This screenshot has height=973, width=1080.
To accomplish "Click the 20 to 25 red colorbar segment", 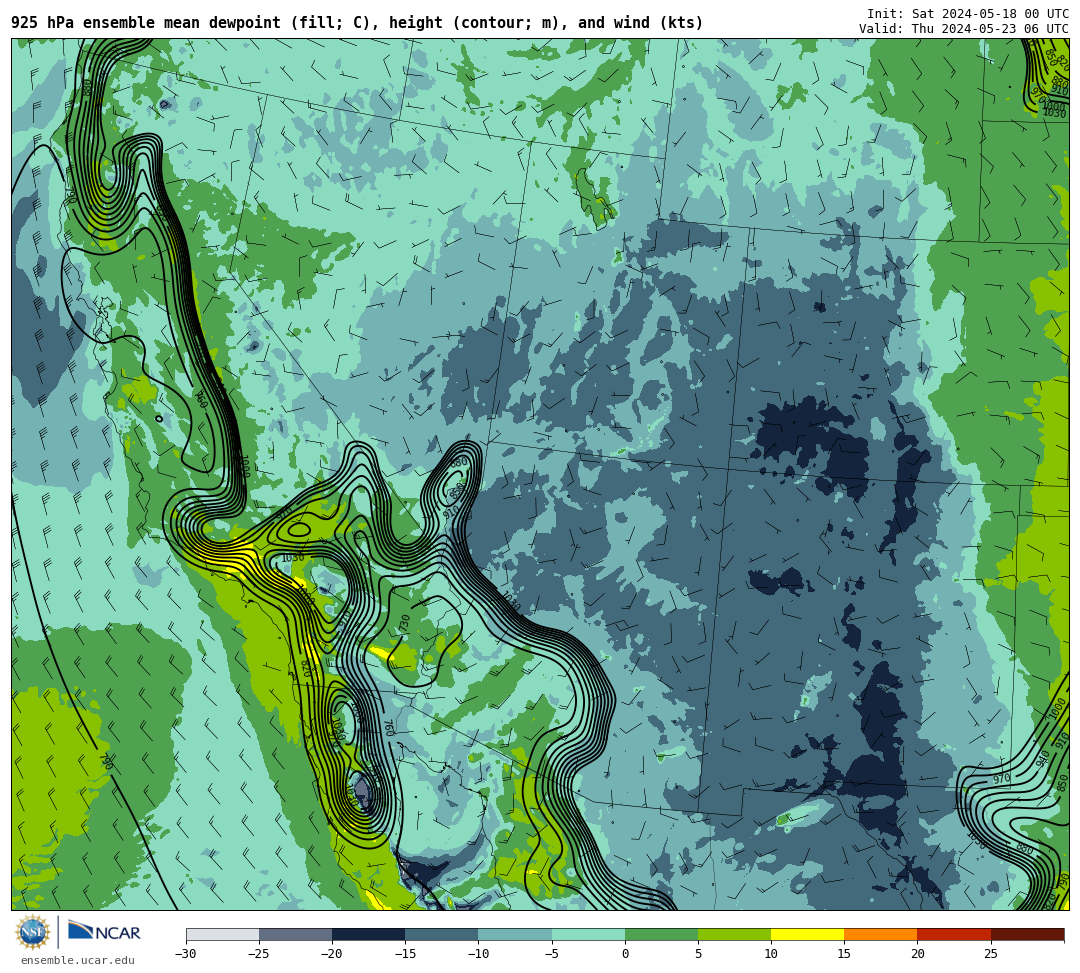I will click(x=954, y=934).
